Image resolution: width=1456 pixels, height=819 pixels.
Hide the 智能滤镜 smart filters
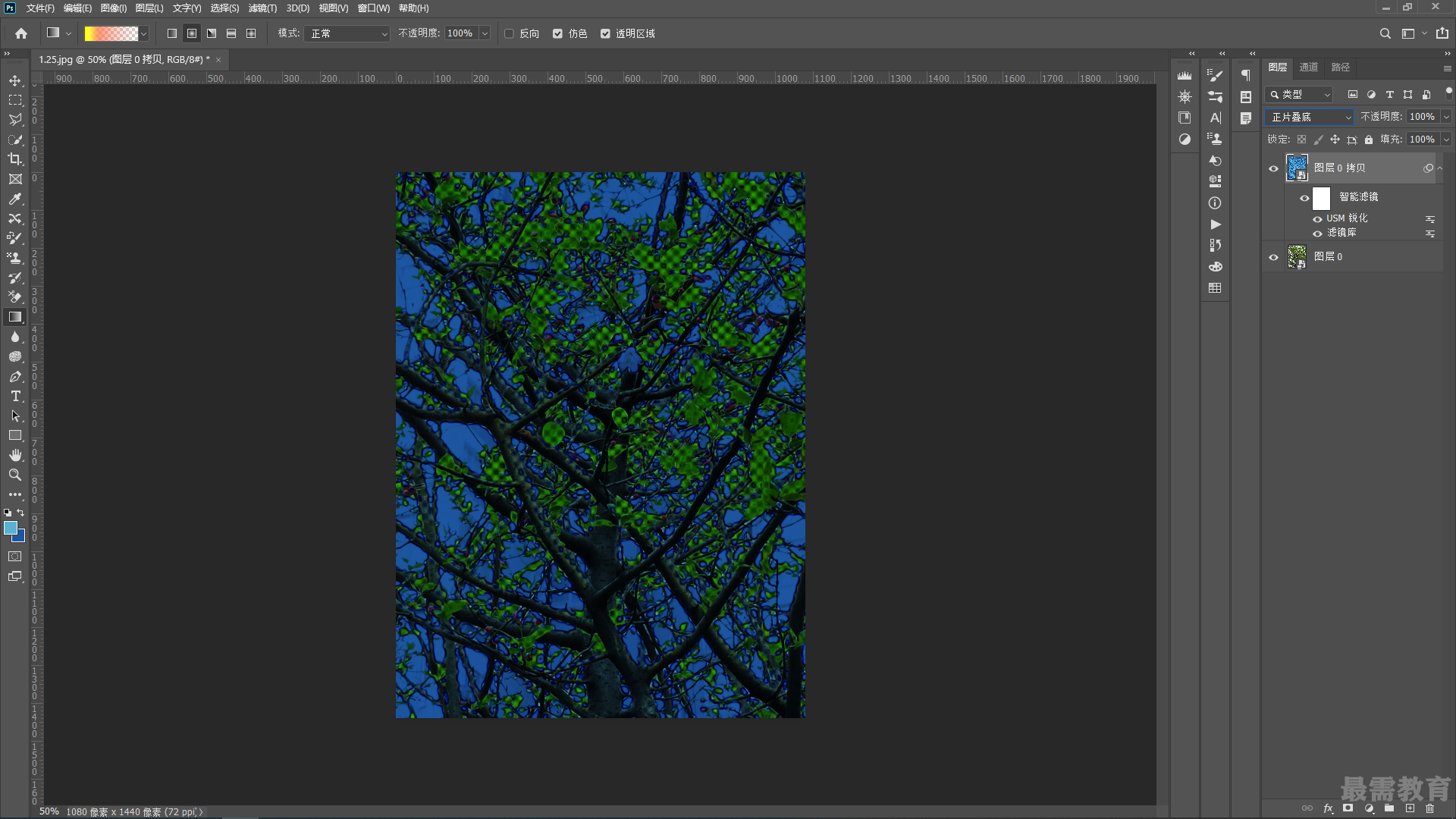(x=1304, y=198)
